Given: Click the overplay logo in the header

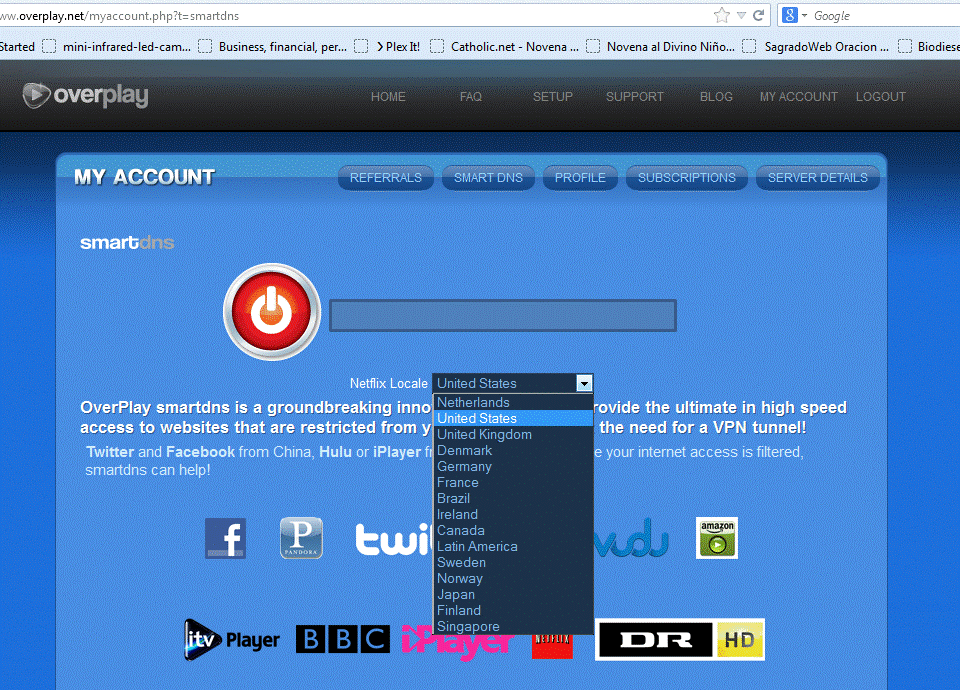Looking at the screenshot, I should coord(85,96).
